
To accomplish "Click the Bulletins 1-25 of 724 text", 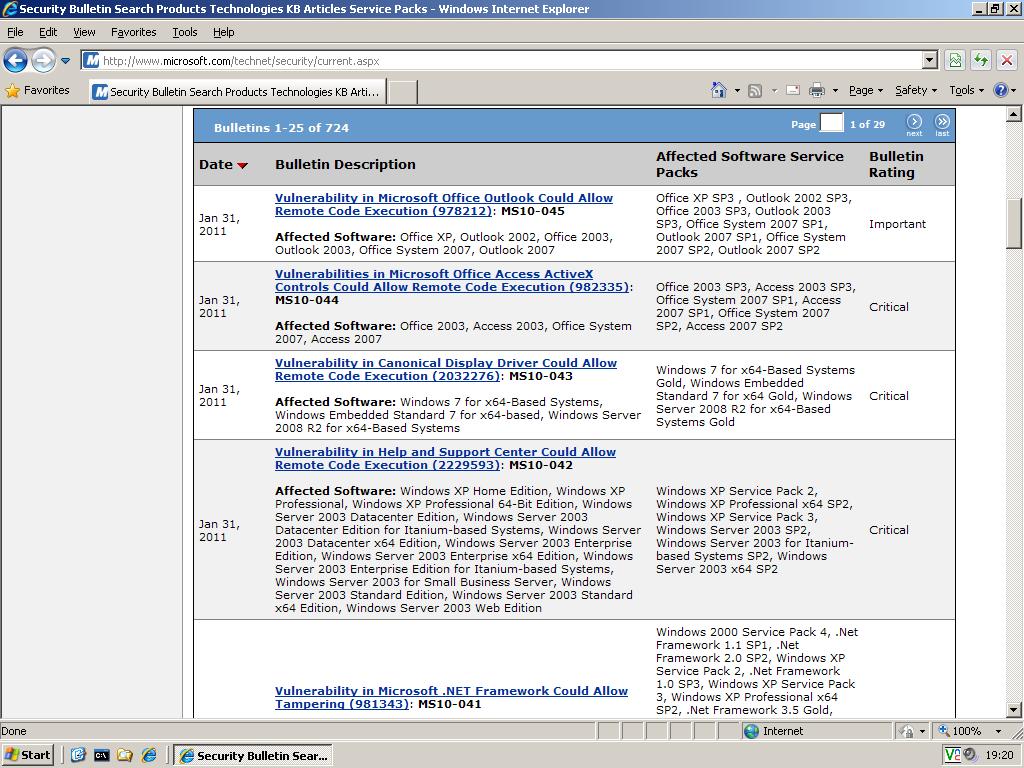I will [x=281, y=128].
